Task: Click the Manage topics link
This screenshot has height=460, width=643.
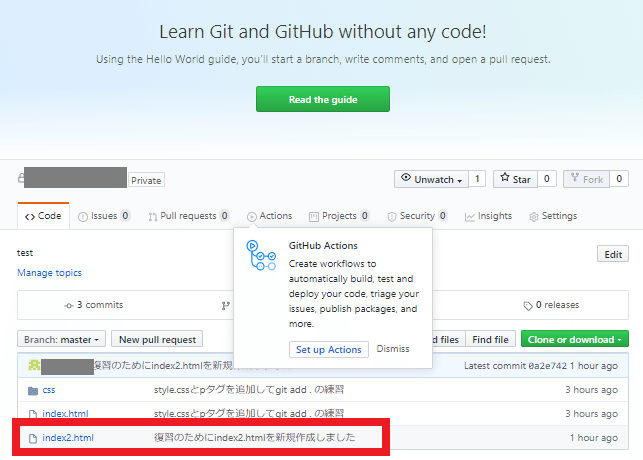Action: pos(49,273)
